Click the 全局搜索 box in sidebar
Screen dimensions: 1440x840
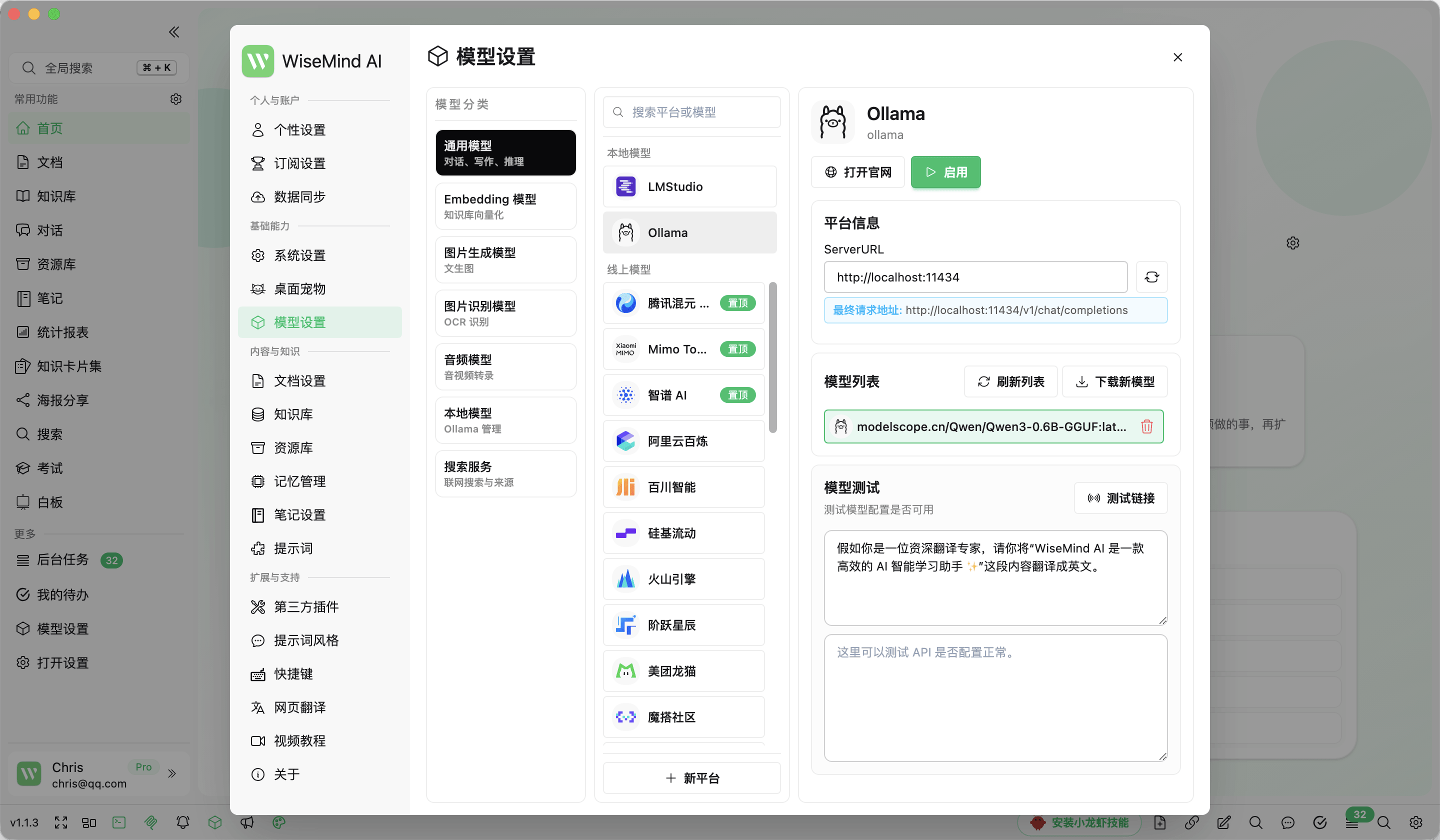click(99, 68)
